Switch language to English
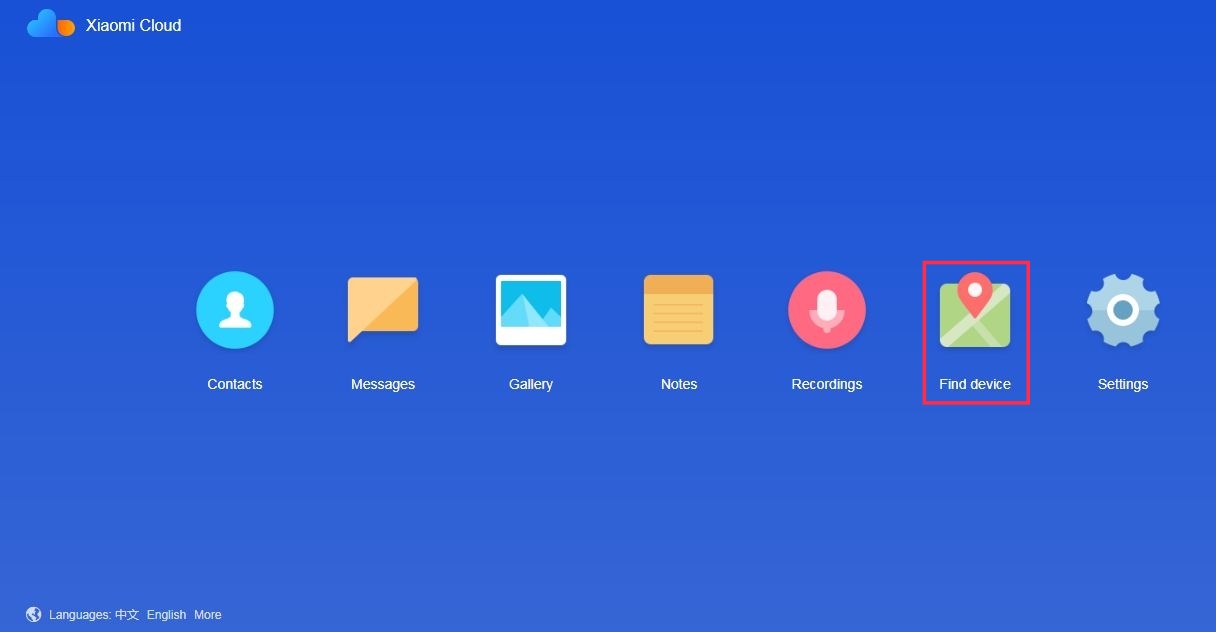The image size is (1216, 632). pyautogui.click(x=167, y=615)
